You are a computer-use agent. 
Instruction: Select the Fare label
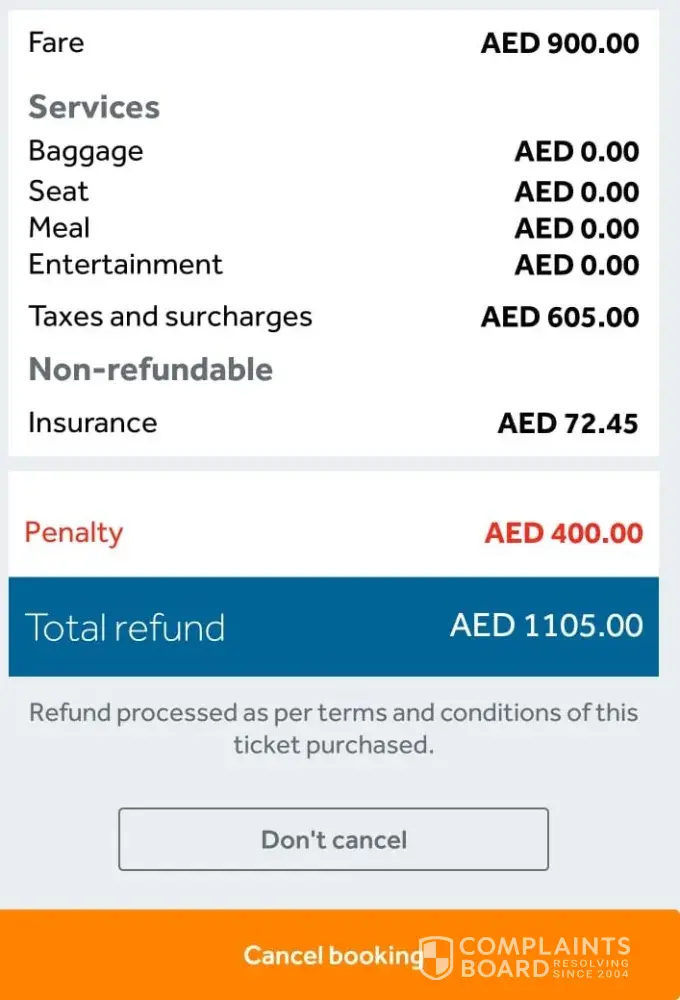coord(56,42)
